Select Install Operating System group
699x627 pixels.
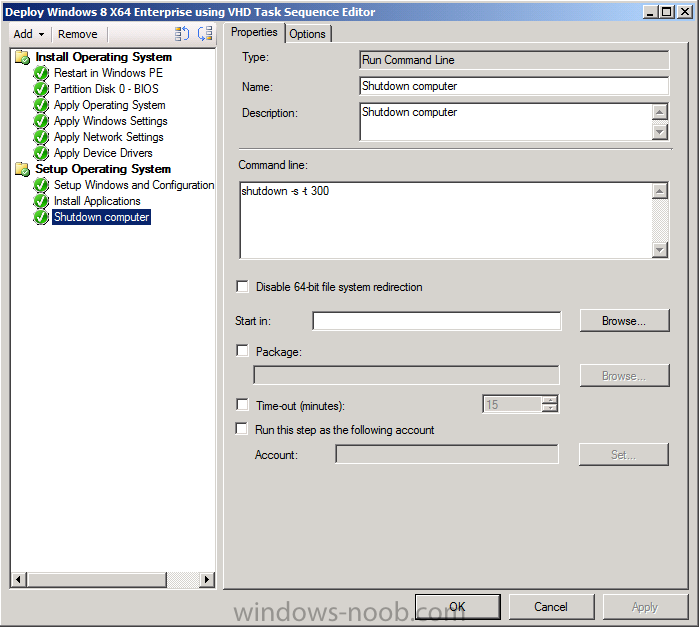(103, 57)
